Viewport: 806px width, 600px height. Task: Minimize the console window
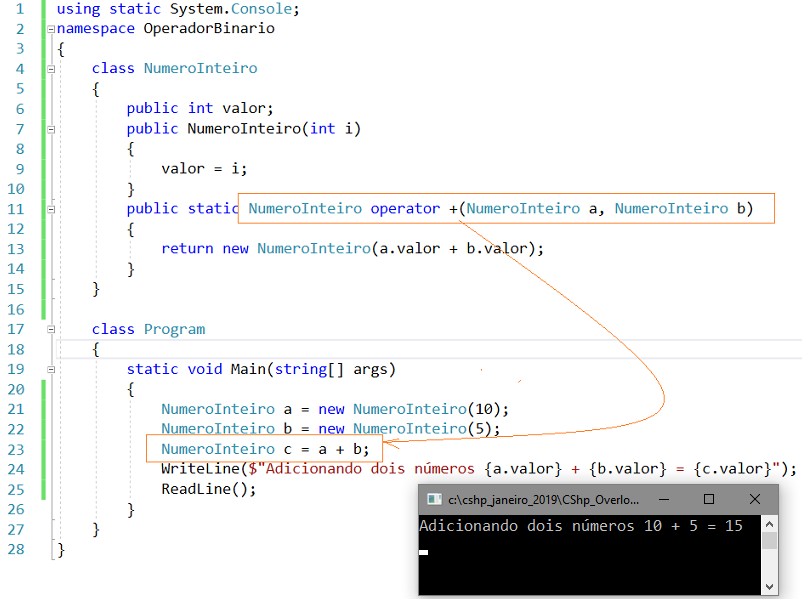pos(664,499)
